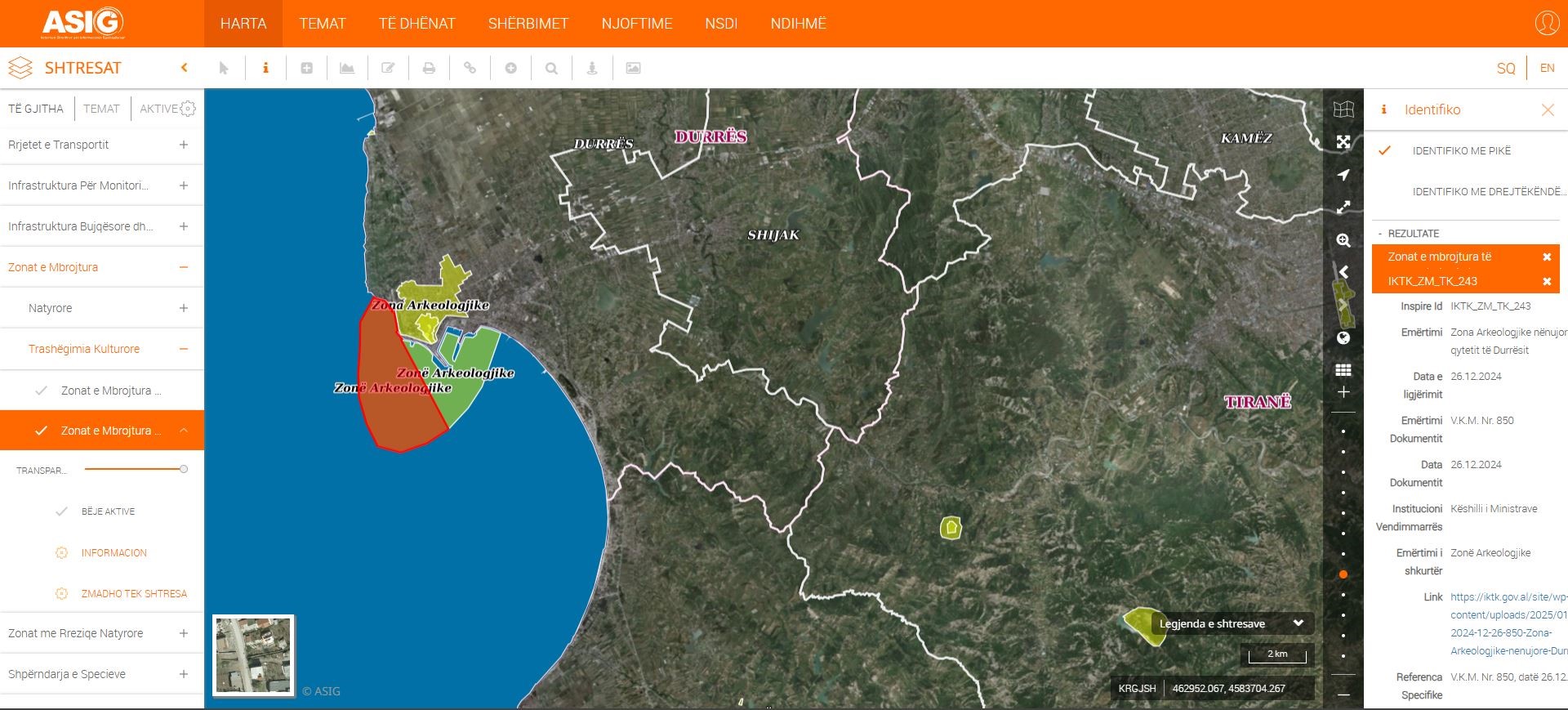Click the orange zoom level marker
1568x710 pixels.
pos(1343,574)
